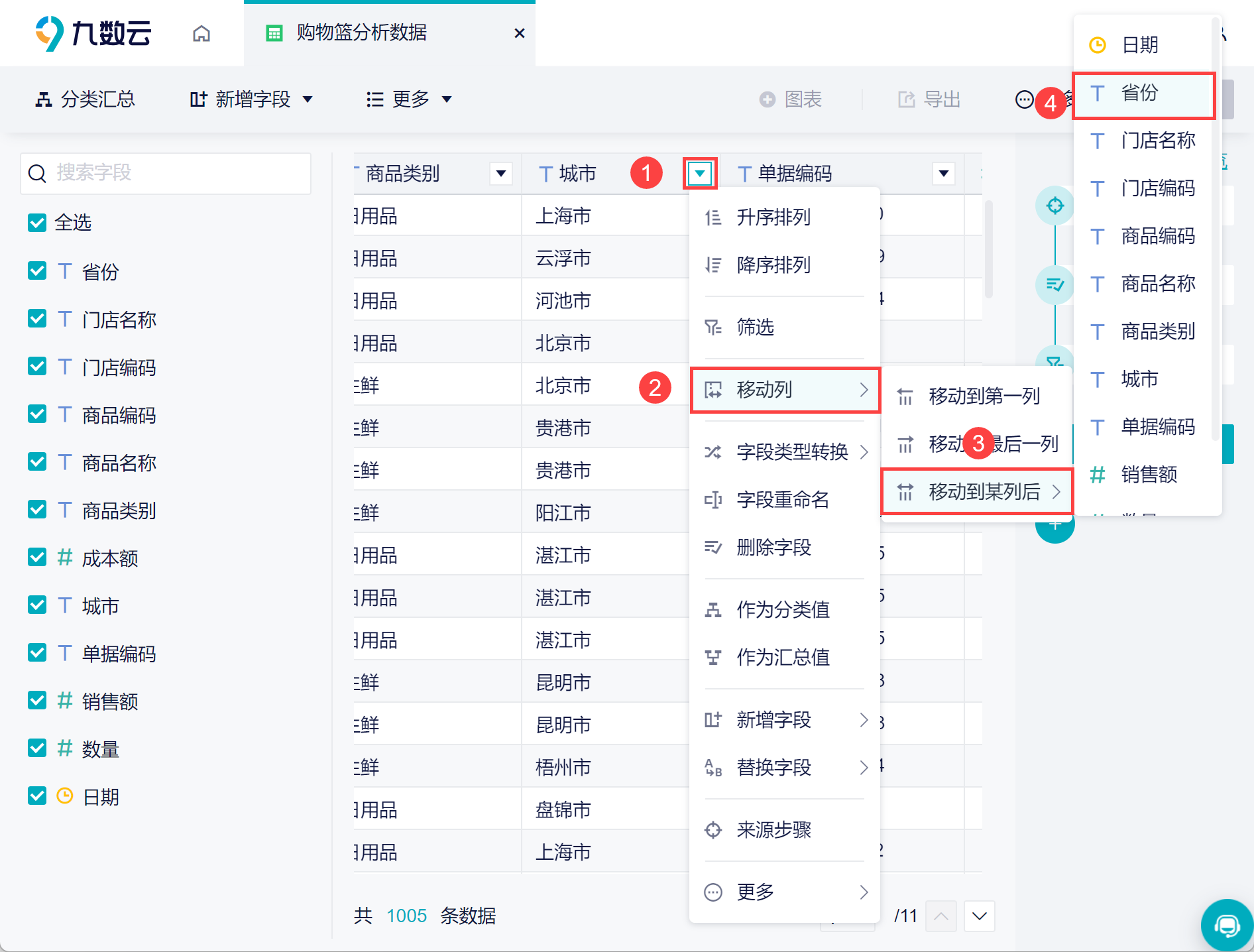
Task: Uncheck the 成本额 field checkbox
Action: [x=37, y=557]
